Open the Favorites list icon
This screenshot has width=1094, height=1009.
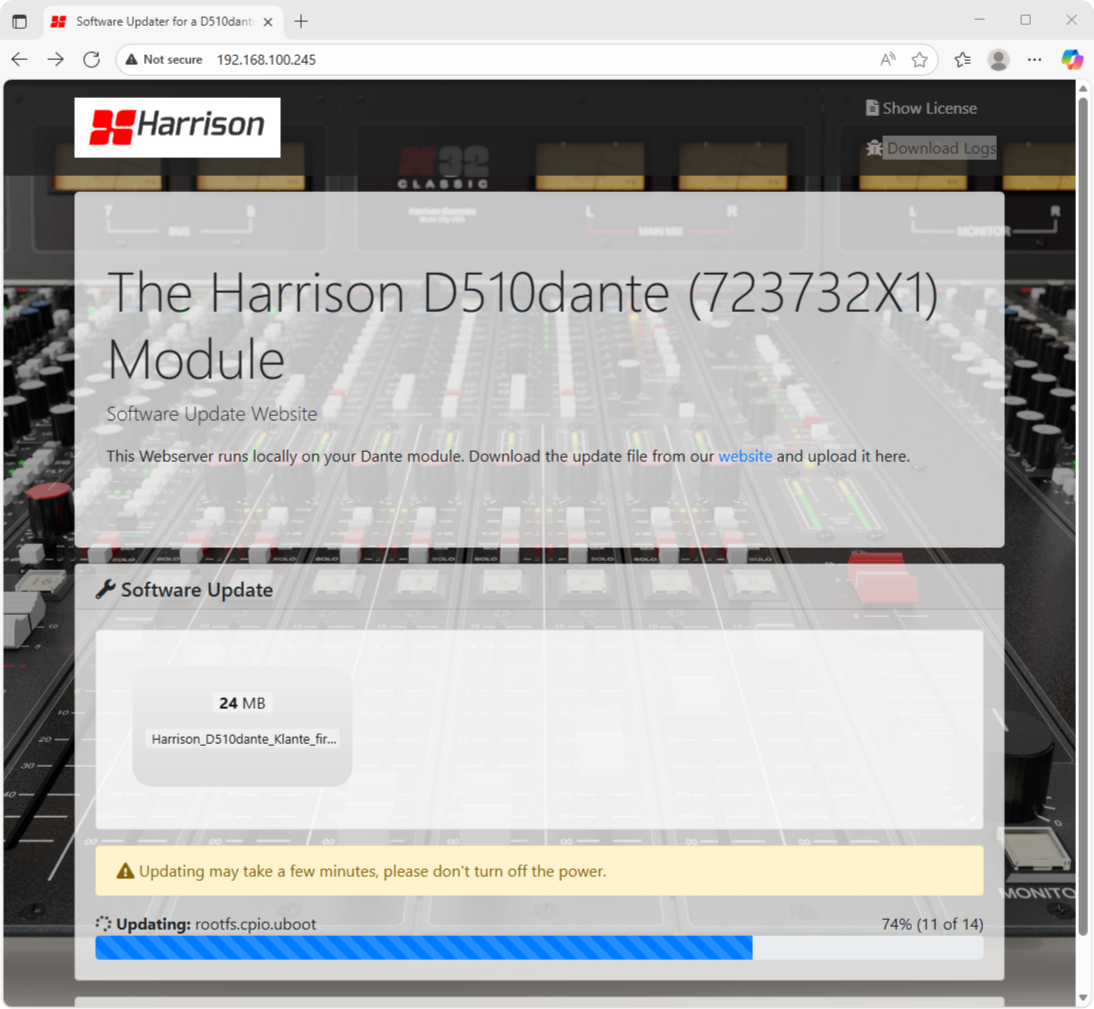(x=962, y=59)
